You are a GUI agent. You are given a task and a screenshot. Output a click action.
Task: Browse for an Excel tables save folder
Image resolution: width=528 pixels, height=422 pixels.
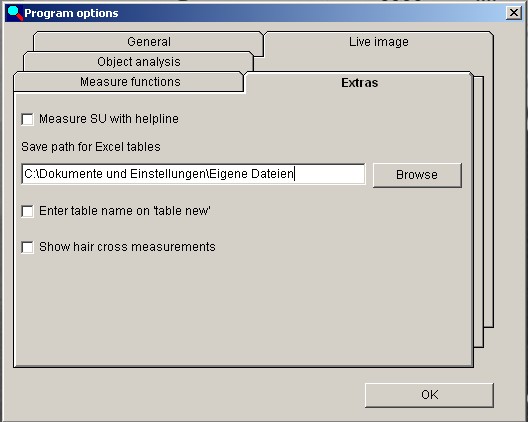[x=417, y=175]
